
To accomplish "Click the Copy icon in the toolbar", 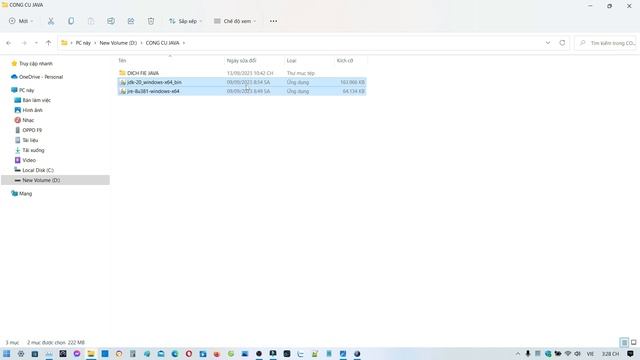I will click(71, 21).
